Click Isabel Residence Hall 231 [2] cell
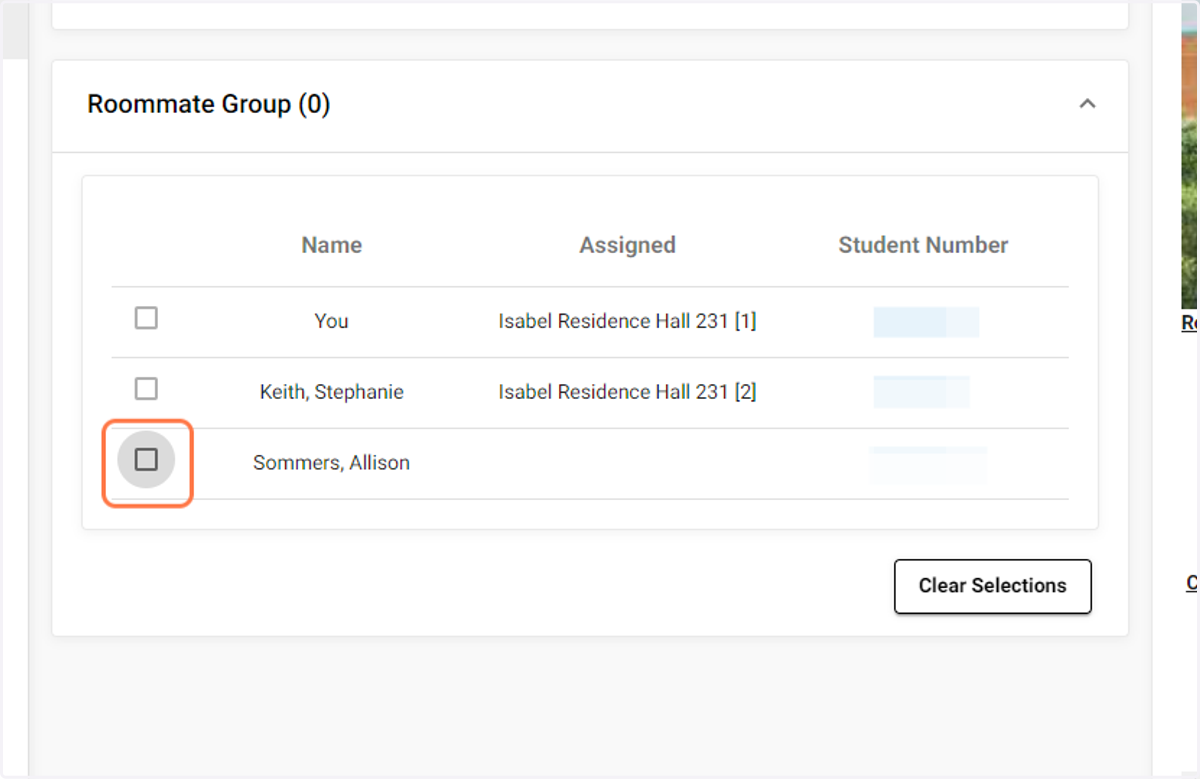This screenshot has height=779, width=1200. (627, 392)
